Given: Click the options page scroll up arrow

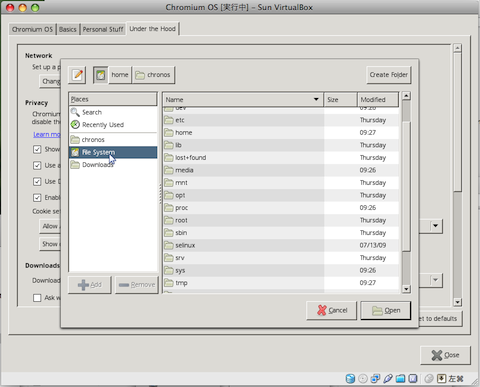Looking at the screenshot, I should click(457, 48).
